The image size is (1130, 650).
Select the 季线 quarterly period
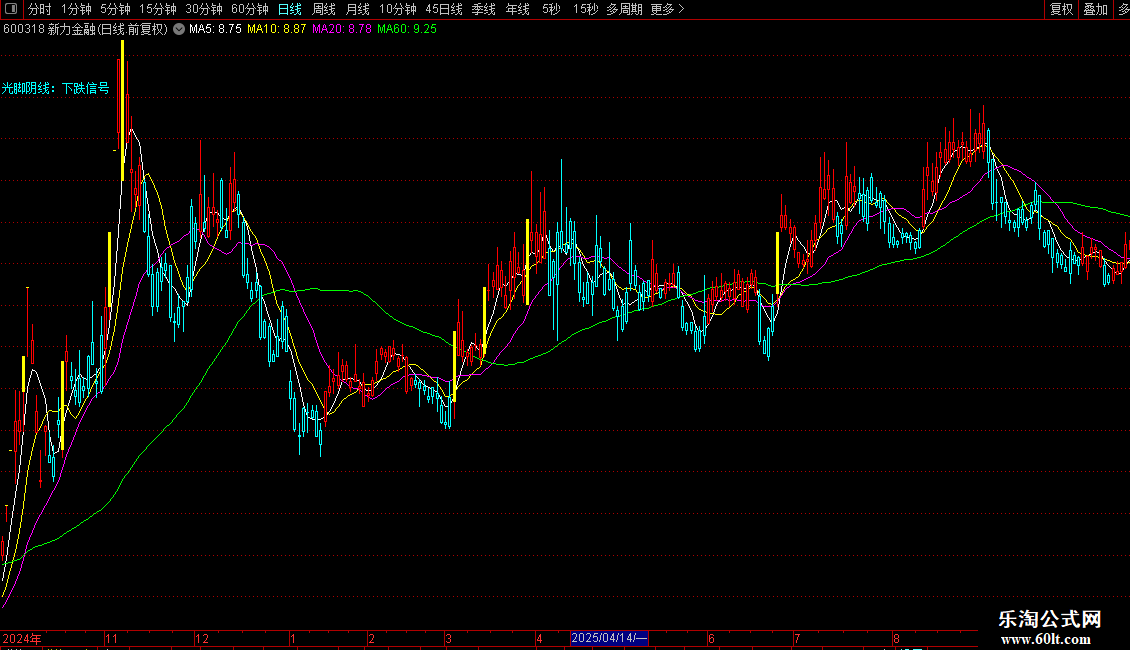coord(483,9)
